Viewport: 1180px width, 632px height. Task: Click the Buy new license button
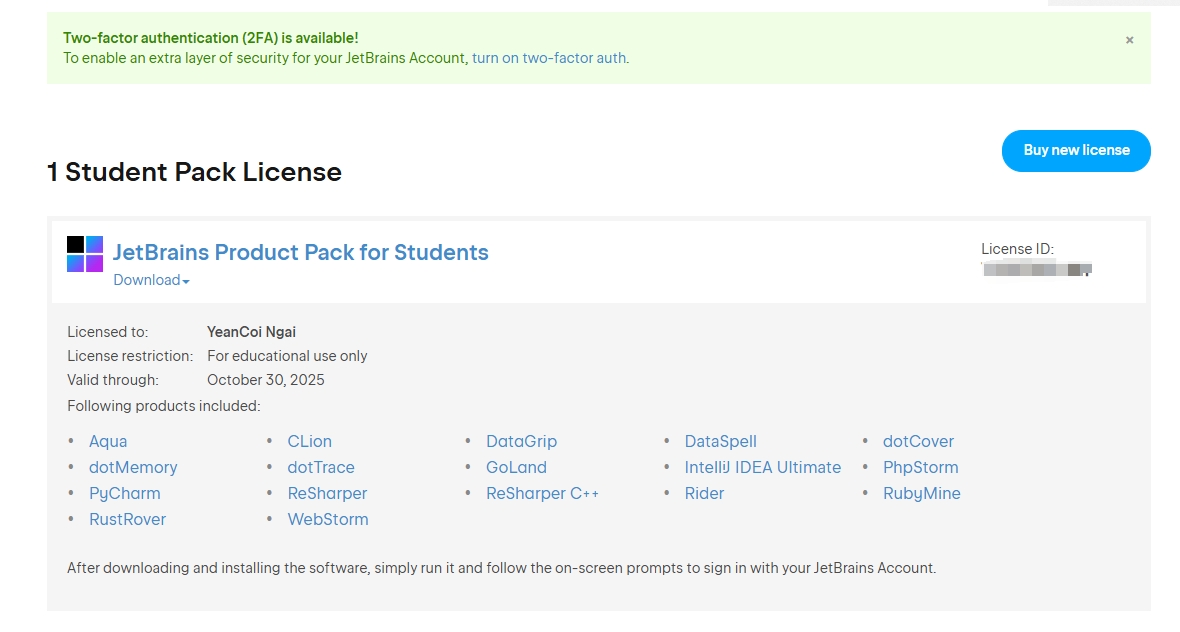click(1076, 150)
